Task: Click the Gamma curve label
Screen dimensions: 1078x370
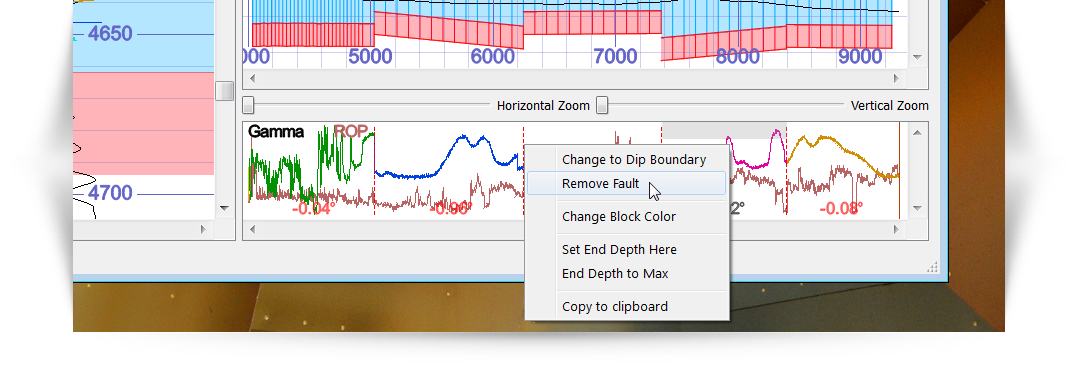Action: click(x=276, y=131)
